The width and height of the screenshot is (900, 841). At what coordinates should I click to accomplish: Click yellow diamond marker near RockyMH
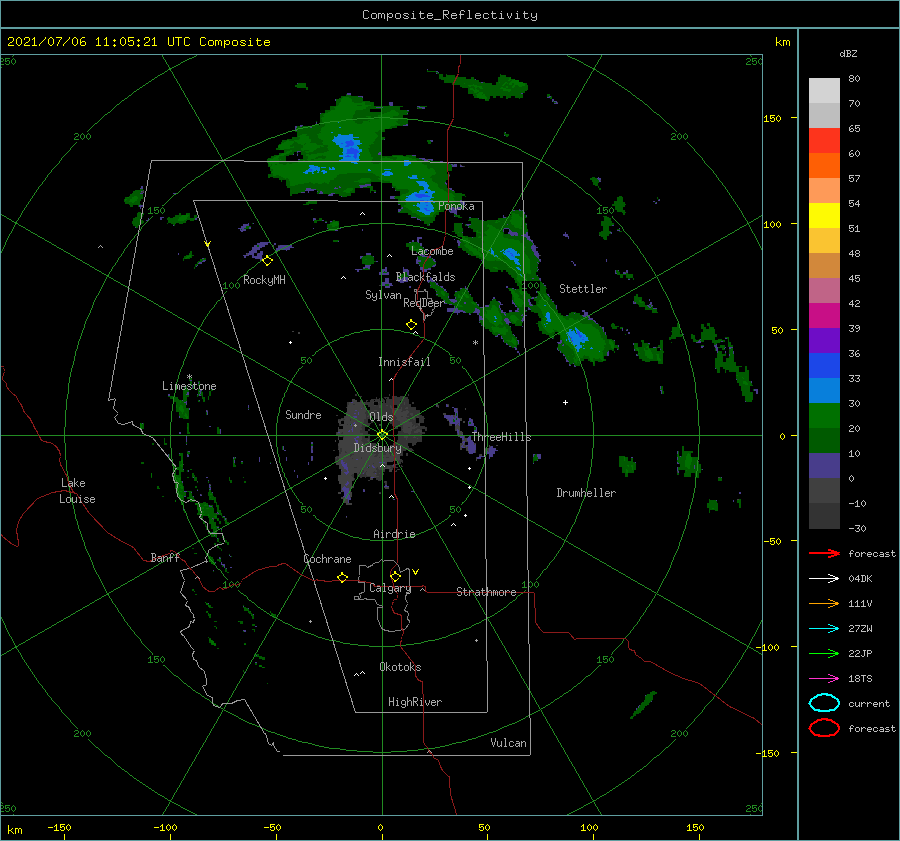pyautogui.click(x=267, y=261)
